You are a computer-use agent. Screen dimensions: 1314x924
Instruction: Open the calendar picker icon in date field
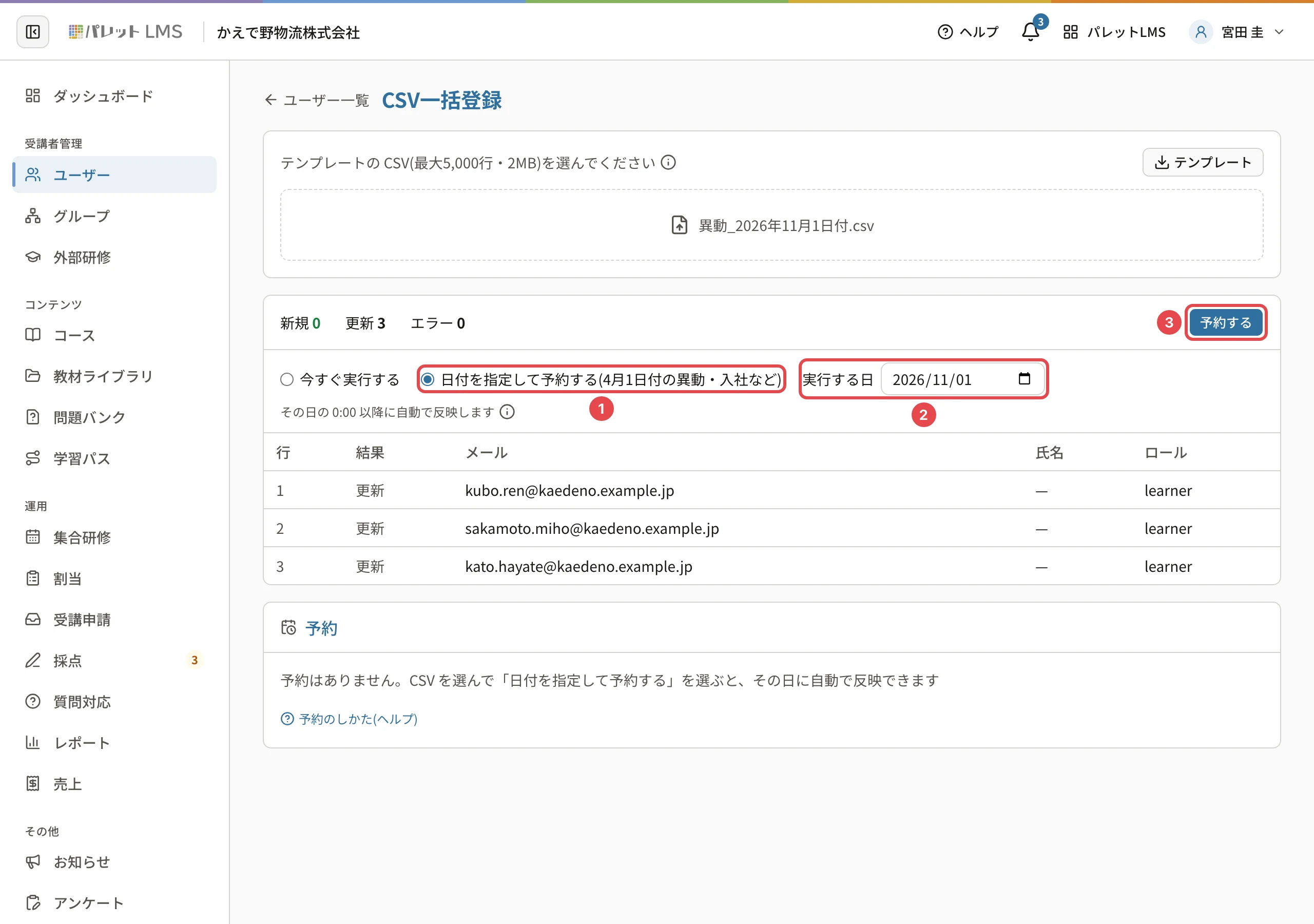coord(1025,379)
